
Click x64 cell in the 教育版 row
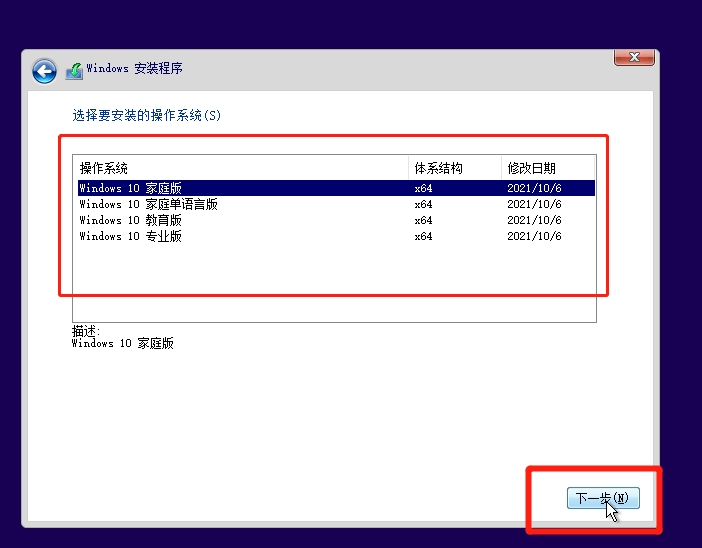(424, 220)
